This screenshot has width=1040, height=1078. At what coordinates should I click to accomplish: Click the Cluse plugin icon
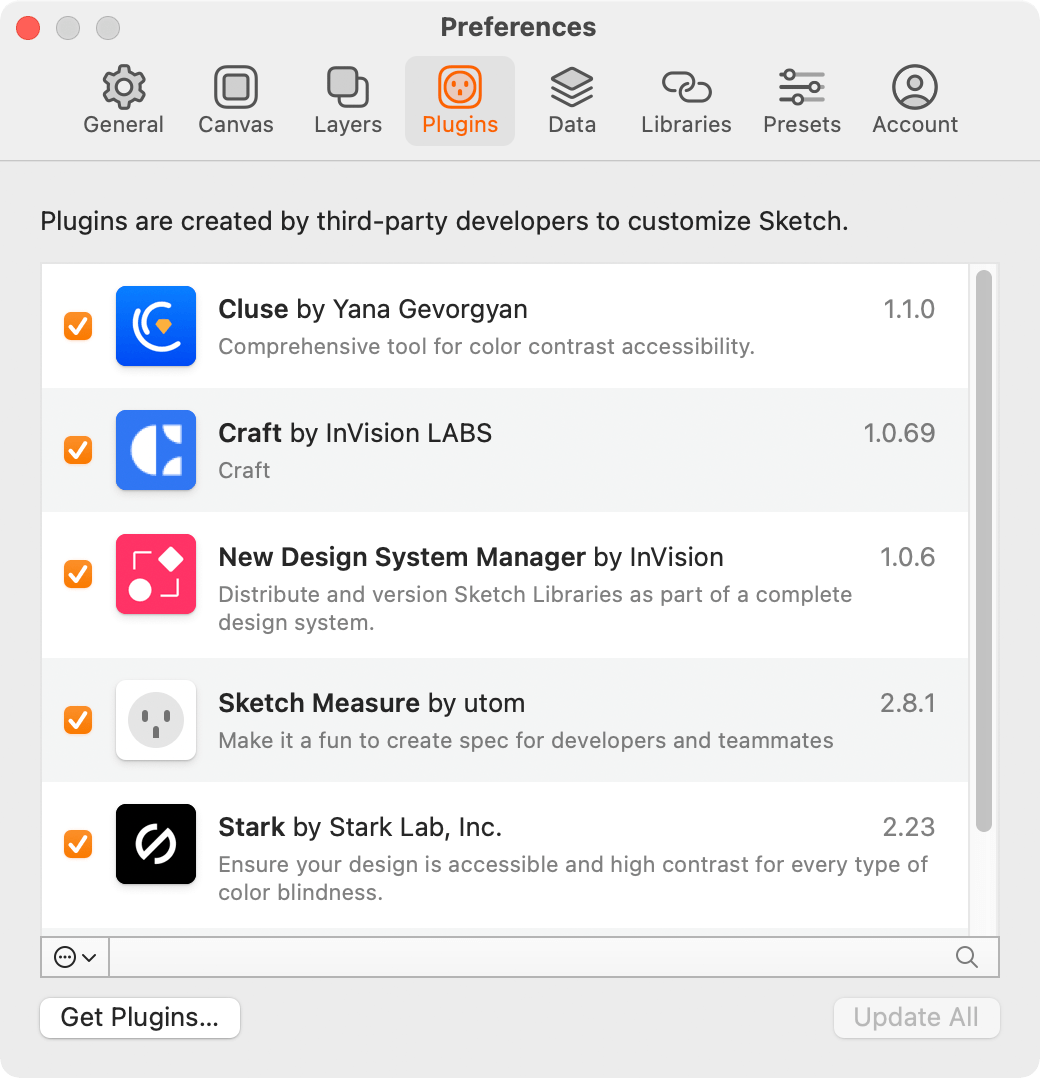pyautogui.click(x=156, y=326)
